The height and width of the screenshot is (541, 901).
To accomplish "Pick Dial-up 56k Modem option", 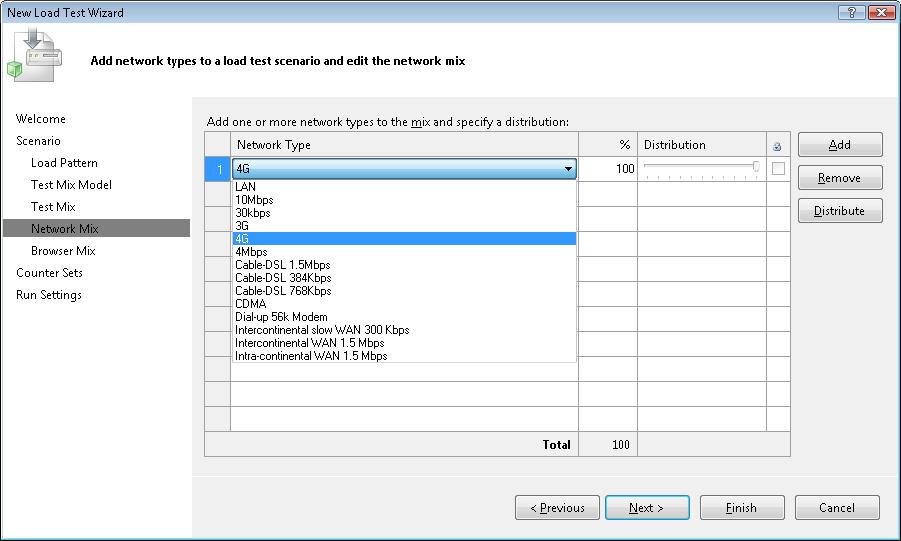I will [281, 317].
